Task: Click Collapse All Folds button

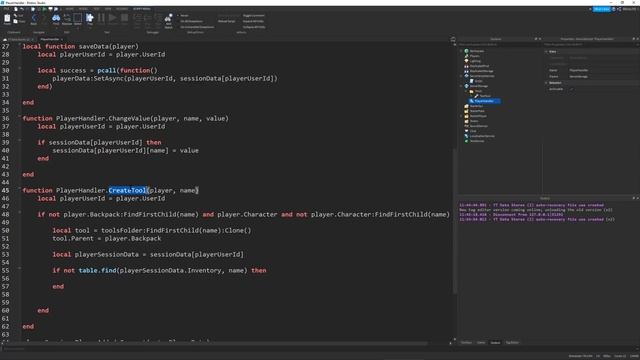Action: pyautogui.click(x=254, y=27)
